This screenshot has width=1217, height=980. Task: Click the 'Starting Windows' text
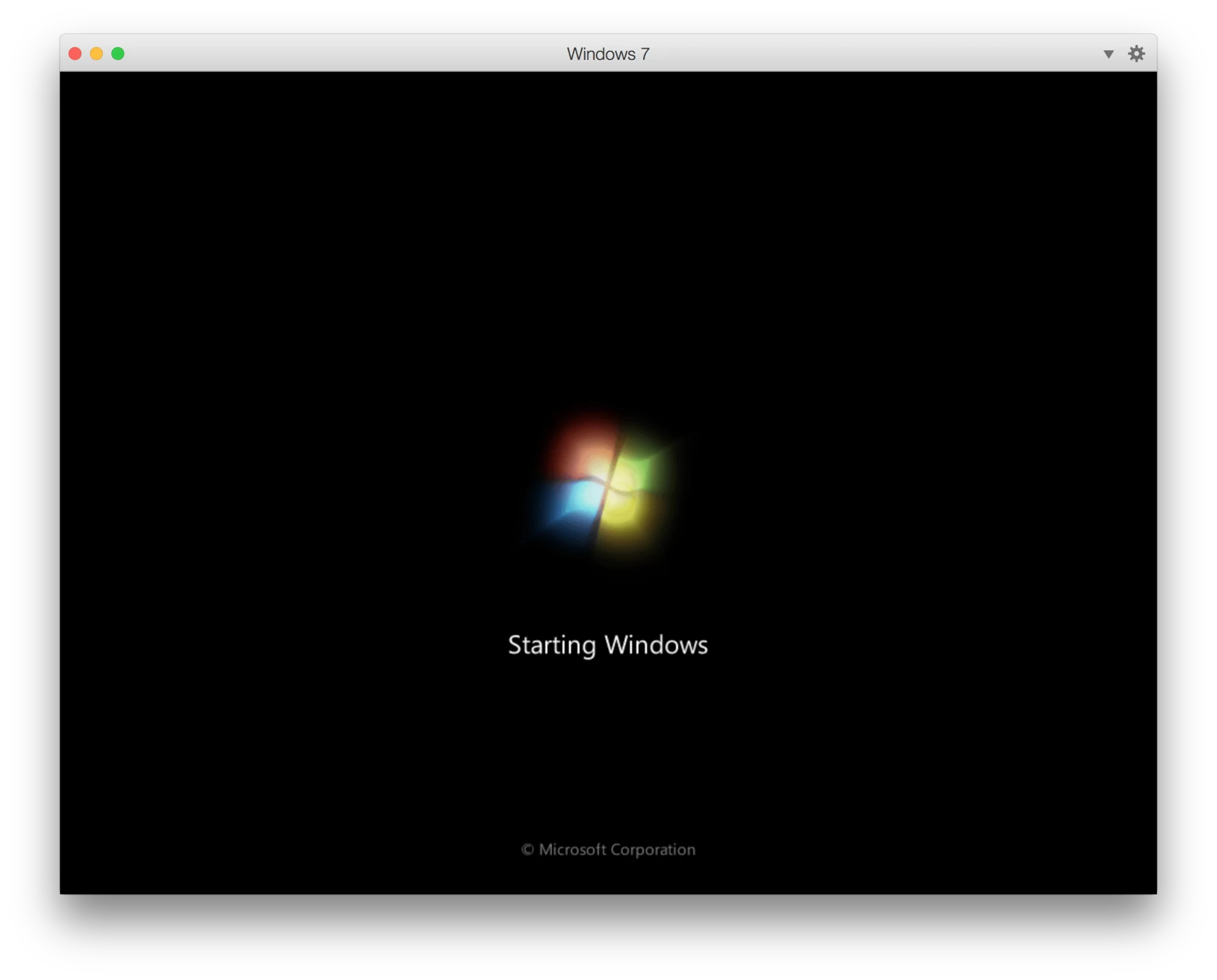tap(608, 645)
